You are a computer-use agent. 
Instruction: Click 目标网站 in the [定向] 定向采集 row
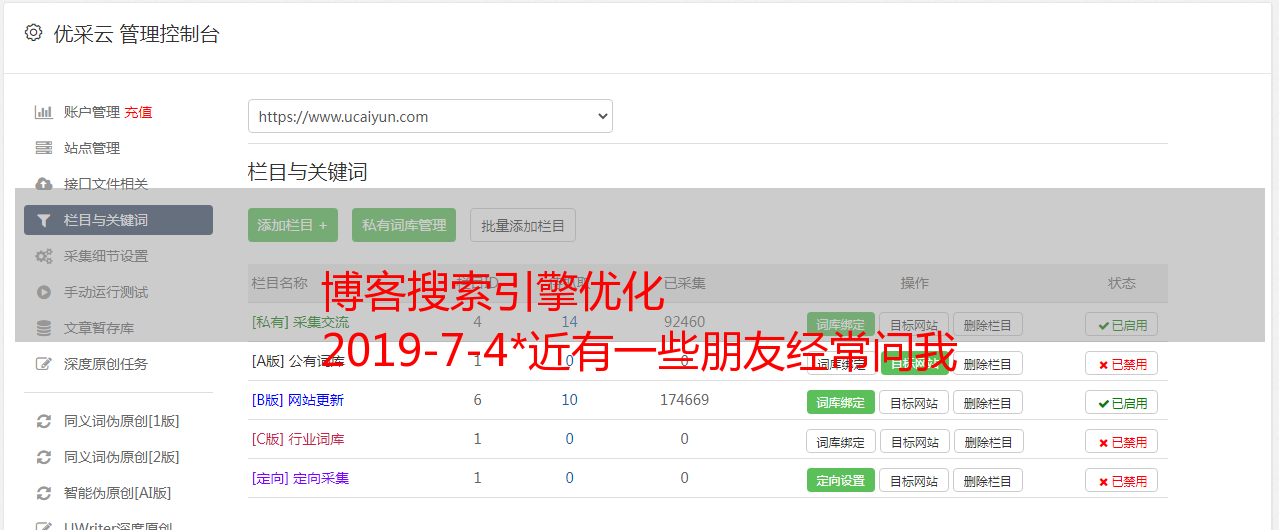pos(914,480)
